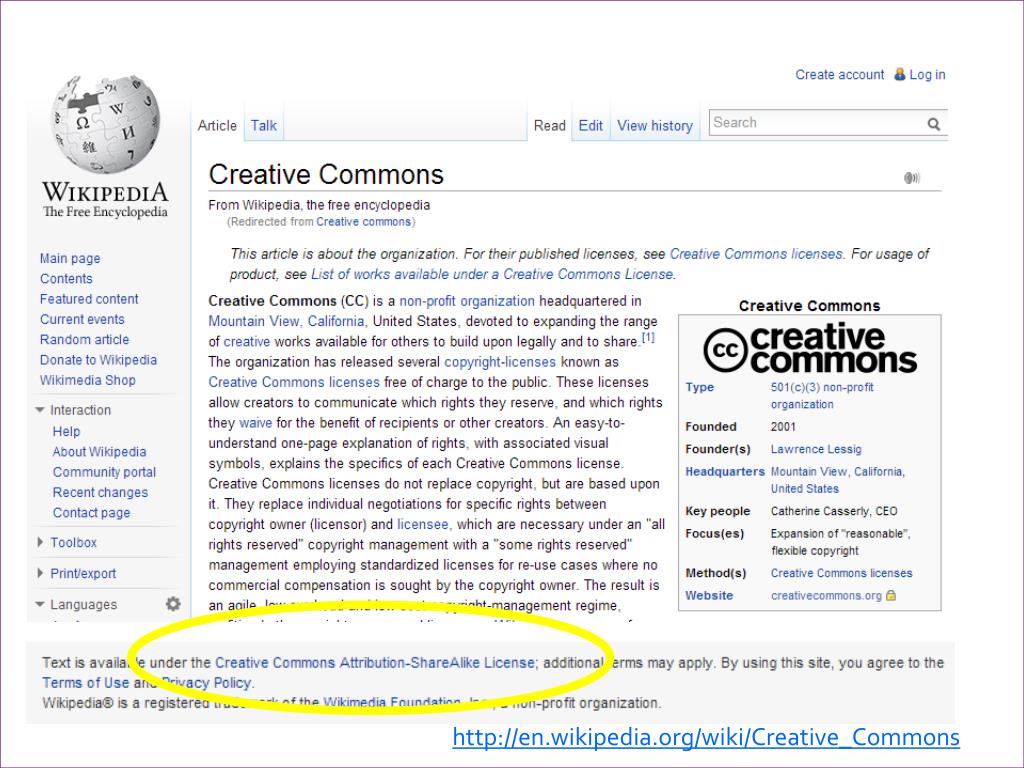This screenshot has width=1024, height=768.
Task: Switch to the Article tab
Action: 217,125
